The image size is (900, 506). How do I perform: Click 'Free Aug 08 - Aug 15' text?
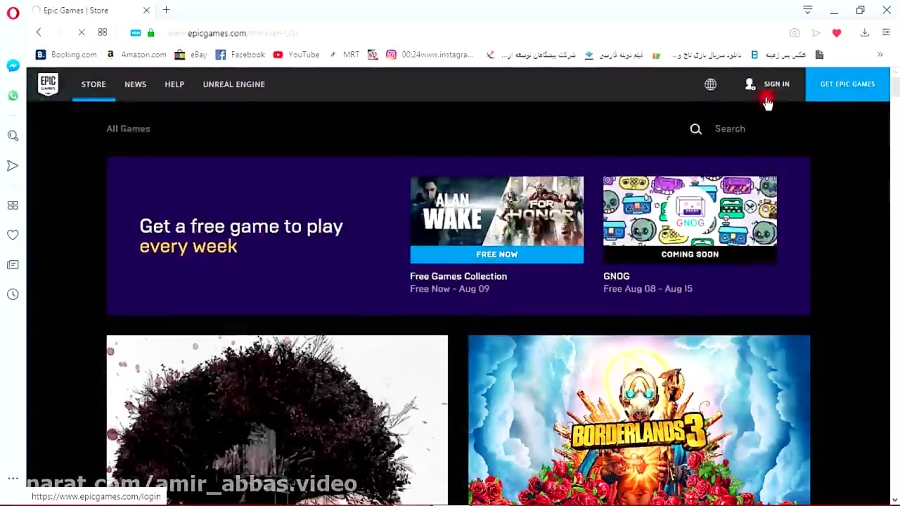click(647, 289)
